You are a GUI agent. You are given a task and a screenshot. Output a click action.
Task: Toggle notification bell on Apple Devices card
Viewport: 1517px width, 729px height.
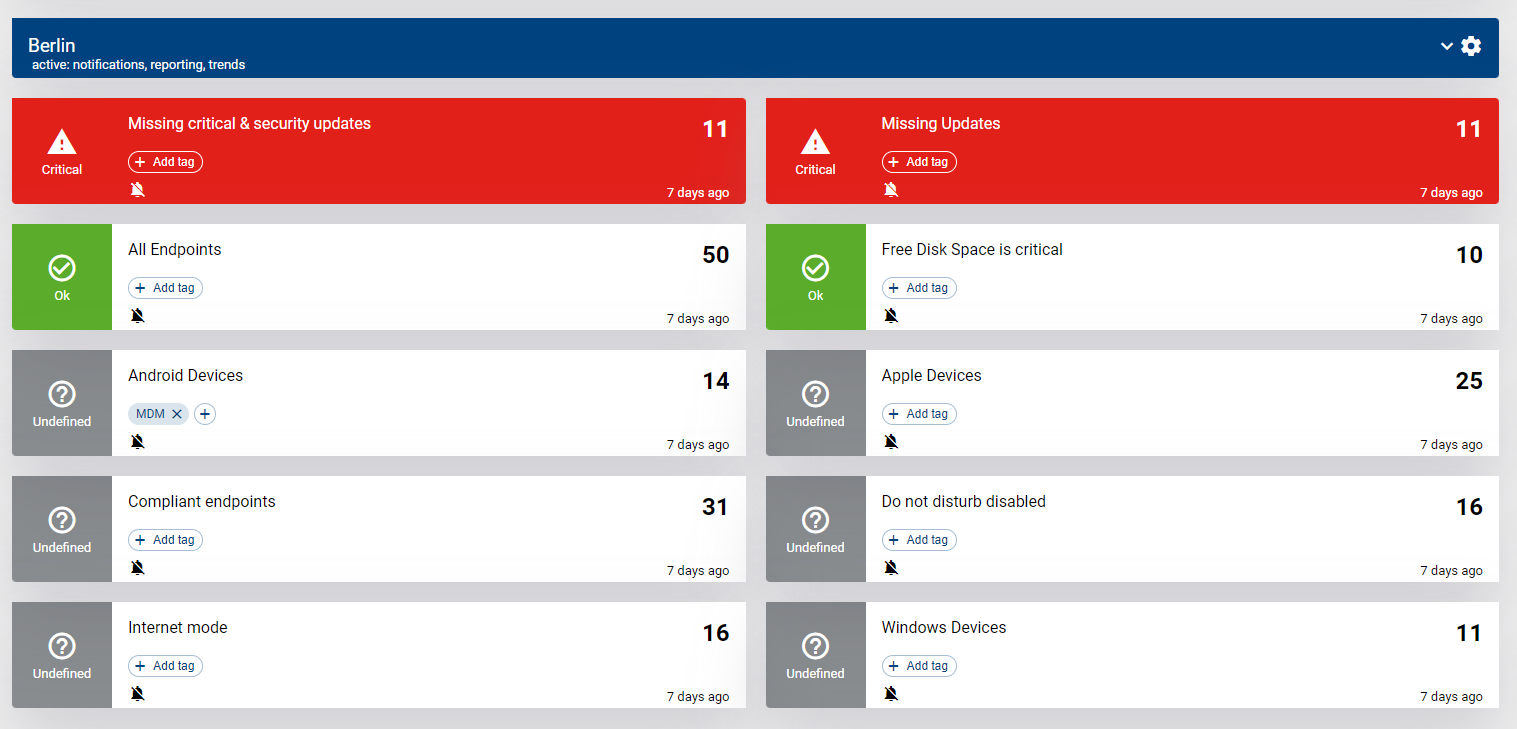(891, 442)
